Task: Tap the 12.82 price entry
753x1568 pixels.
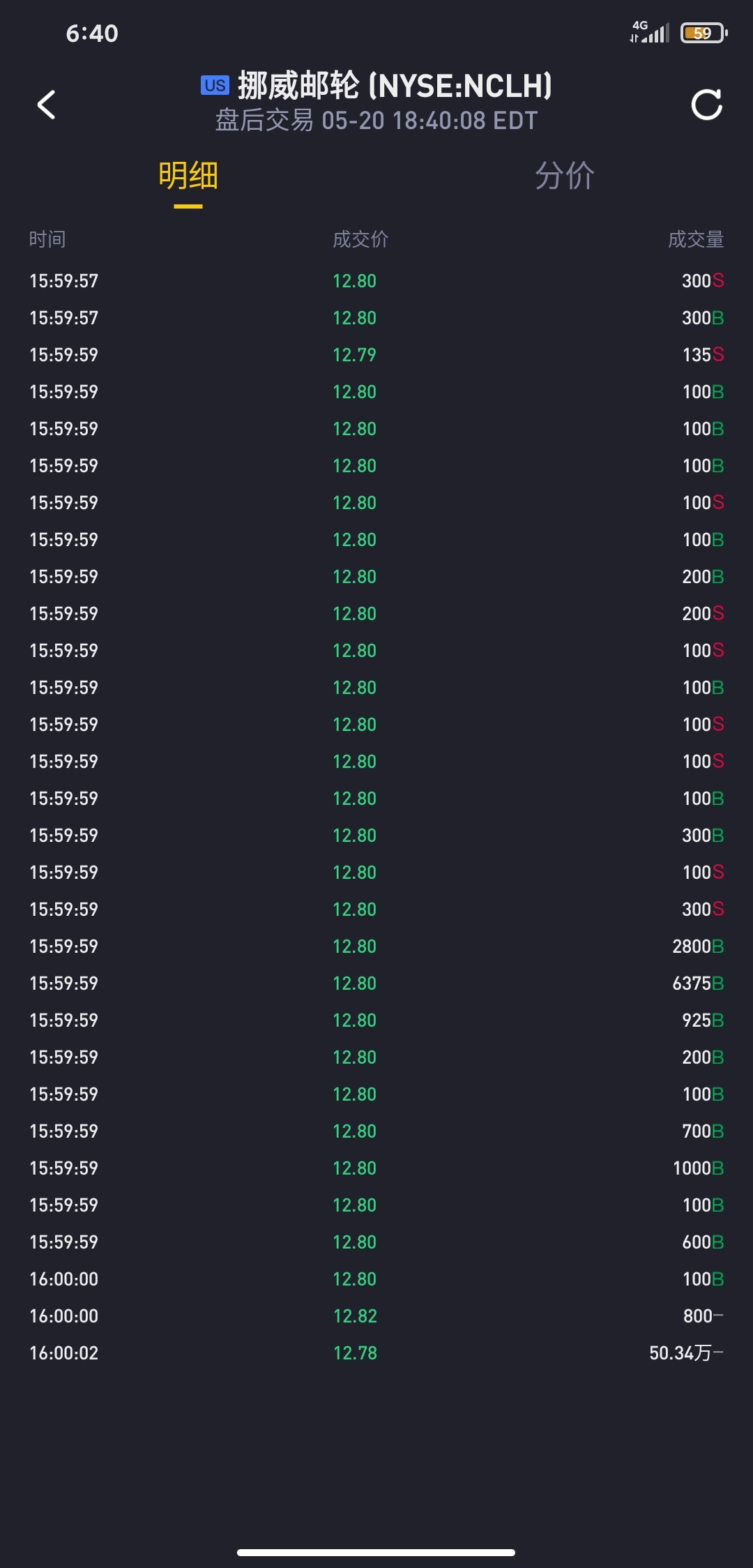Action: 355,1316
